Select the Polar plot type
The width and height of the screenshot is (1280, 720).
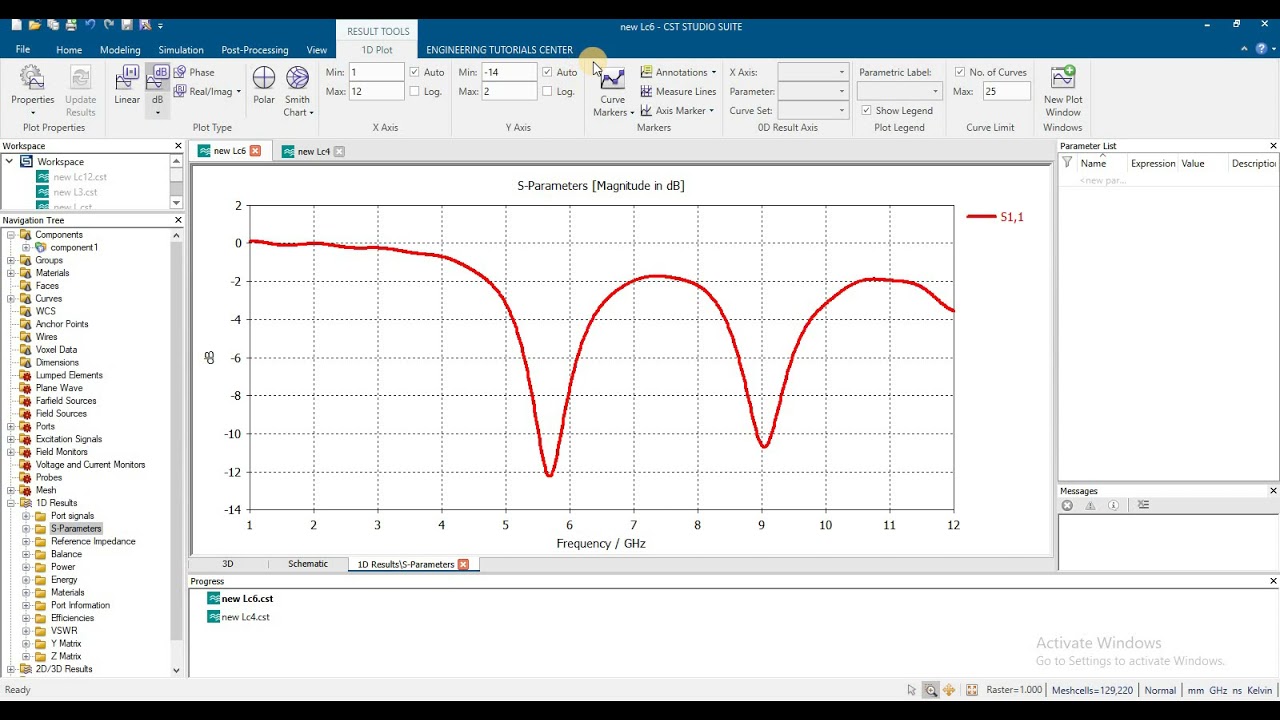[x=264, y=85]
